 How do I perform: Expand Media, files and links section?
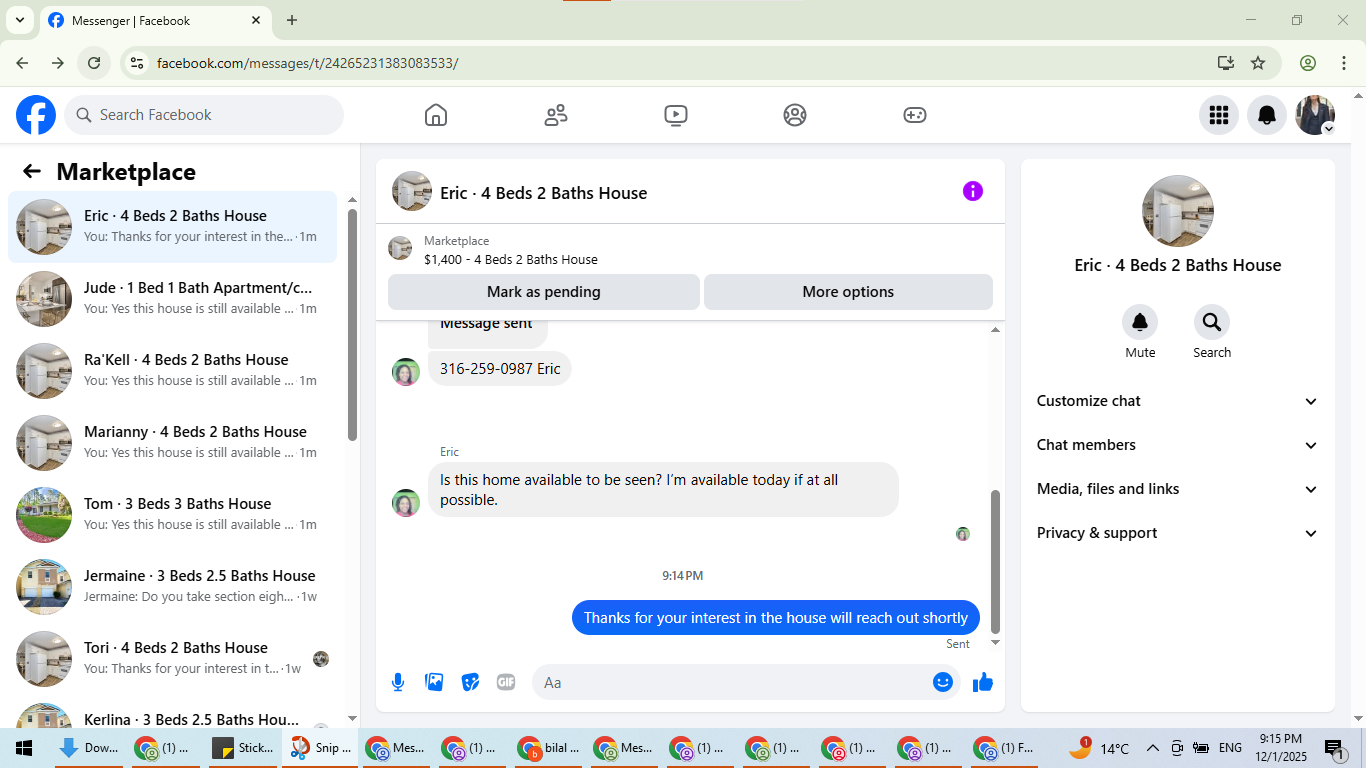click(x=1178, y=489)
